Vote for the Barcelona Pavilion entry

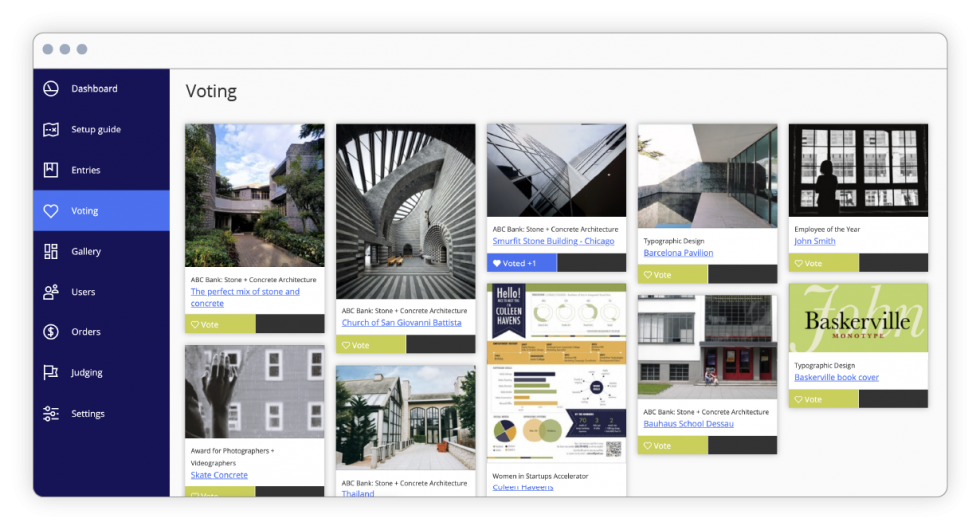[x=672, y=274]
